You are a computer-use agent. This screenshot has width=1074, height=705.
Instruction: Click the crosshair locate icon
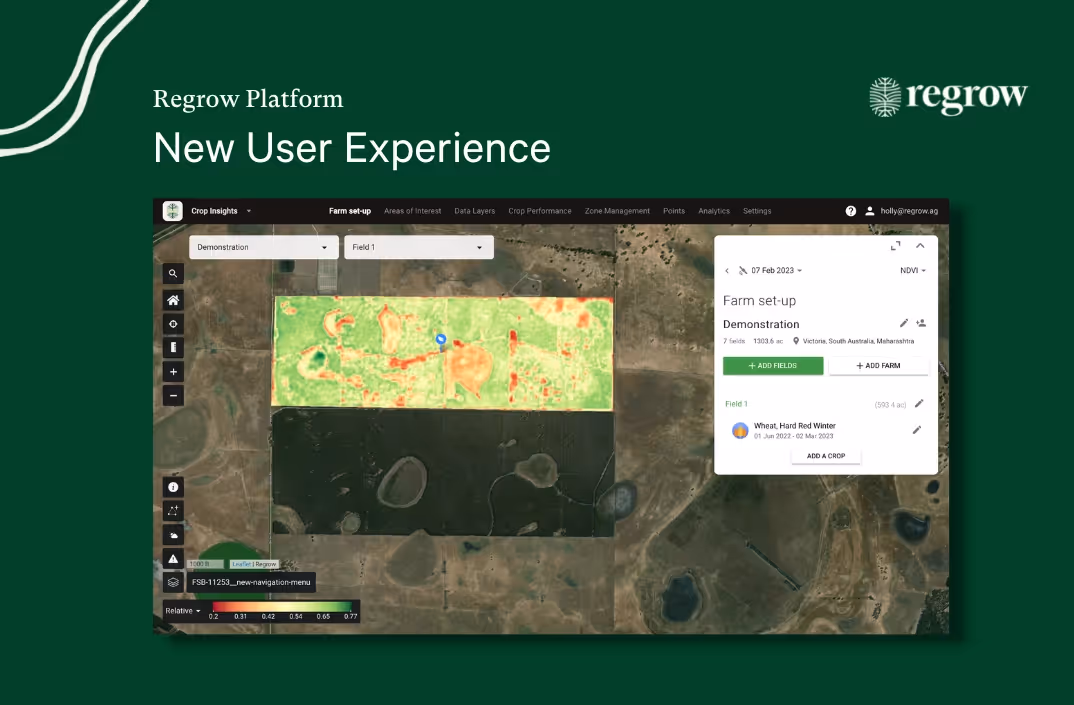tap(173, 324)
